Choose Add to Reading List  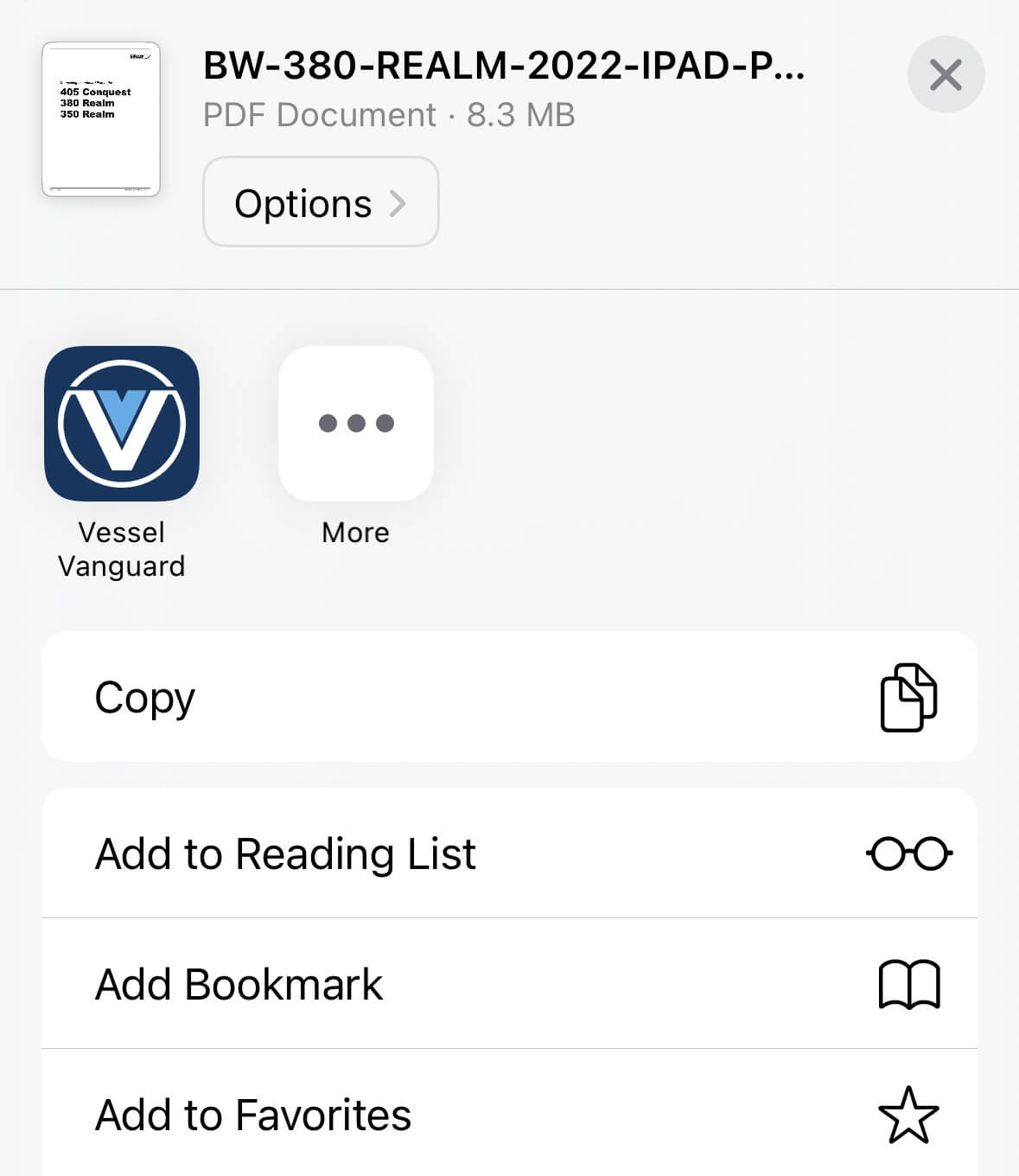285,853
